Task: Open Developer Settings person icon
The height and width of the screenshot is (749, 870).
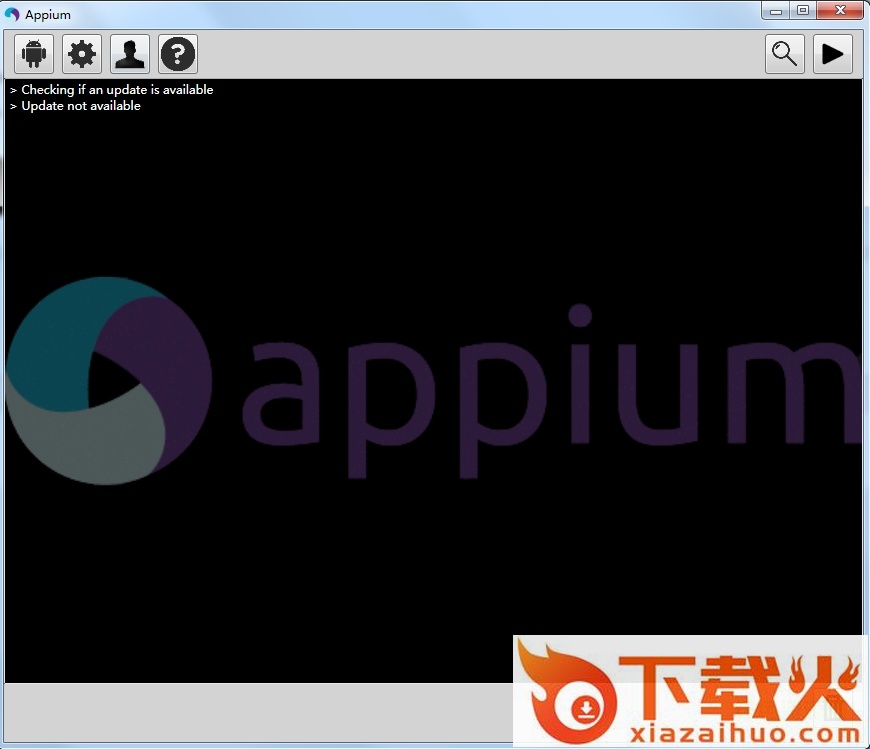Action: coord(130,54)
